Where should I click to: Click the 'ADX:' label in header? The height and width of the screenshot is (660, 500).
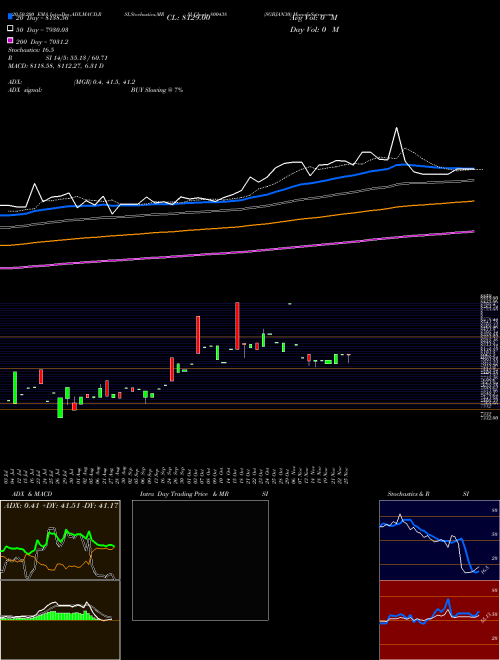click(15, 82)
